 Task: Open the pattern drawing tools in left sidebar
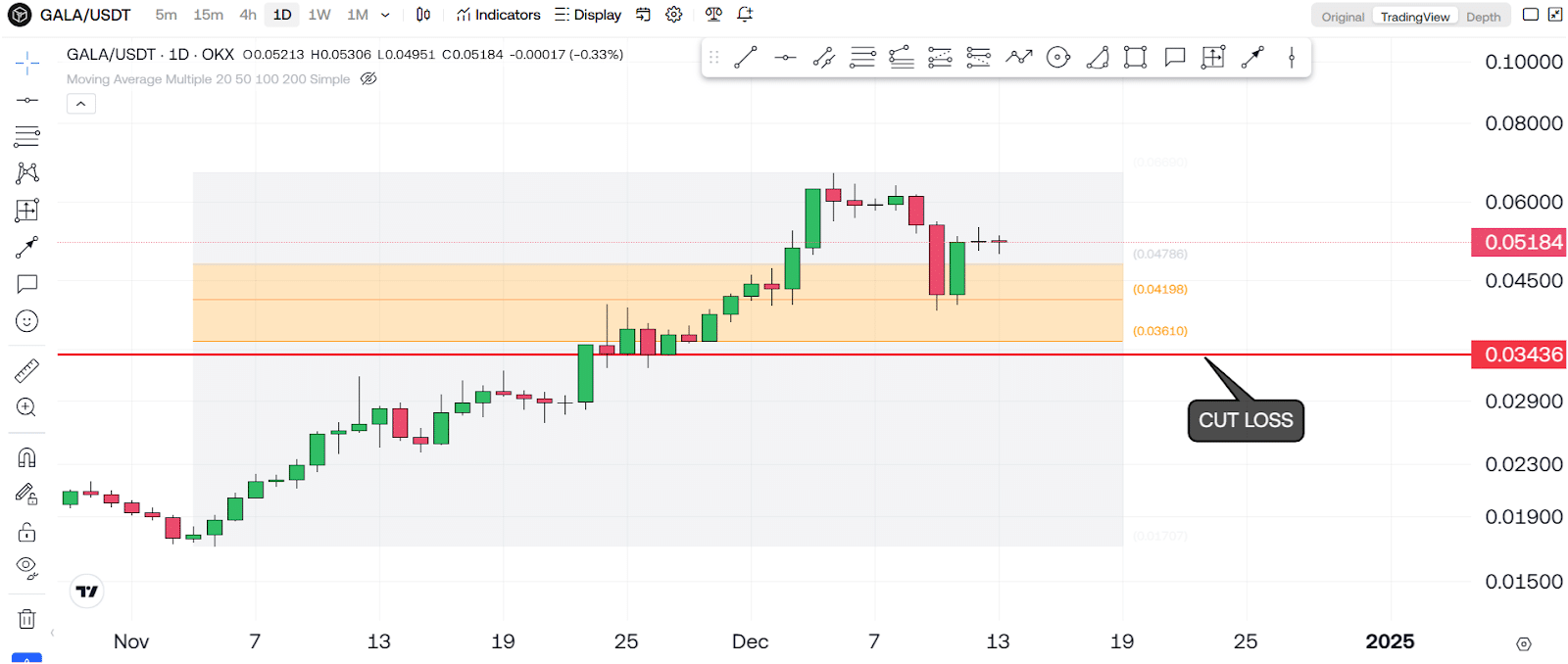27,173
